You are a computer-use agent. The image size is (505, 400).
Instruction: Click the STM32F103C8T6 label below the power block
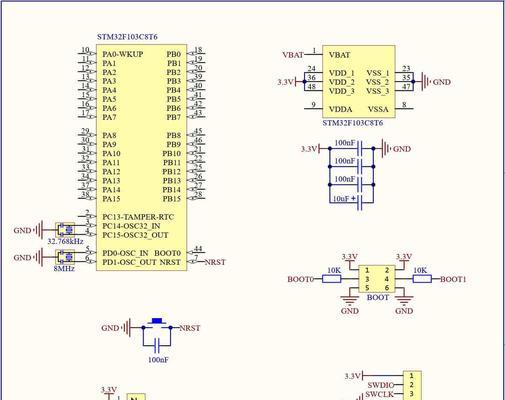[x=353, y=123]
